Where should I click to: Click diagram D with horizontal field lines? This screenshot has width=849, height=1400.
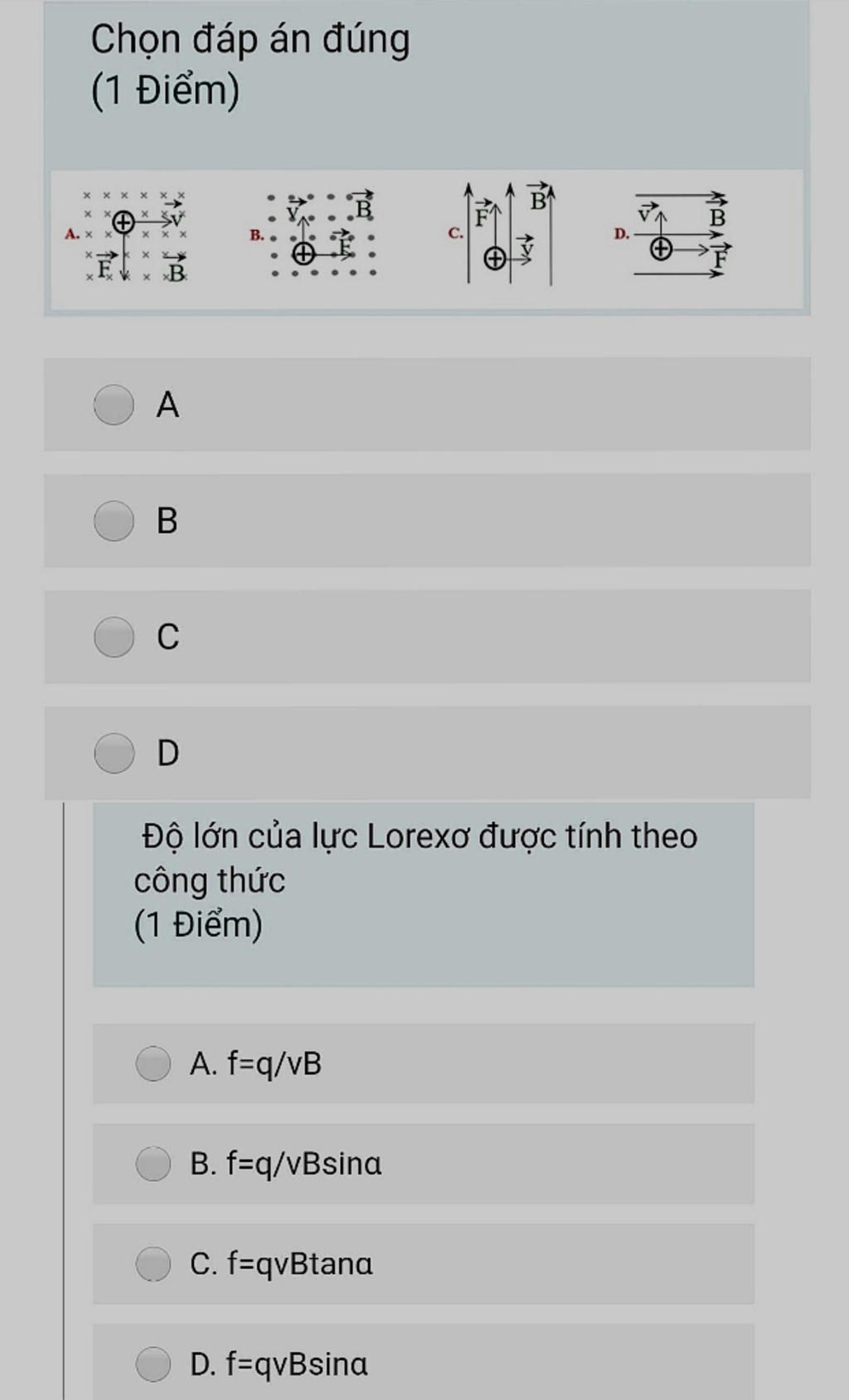673,235
